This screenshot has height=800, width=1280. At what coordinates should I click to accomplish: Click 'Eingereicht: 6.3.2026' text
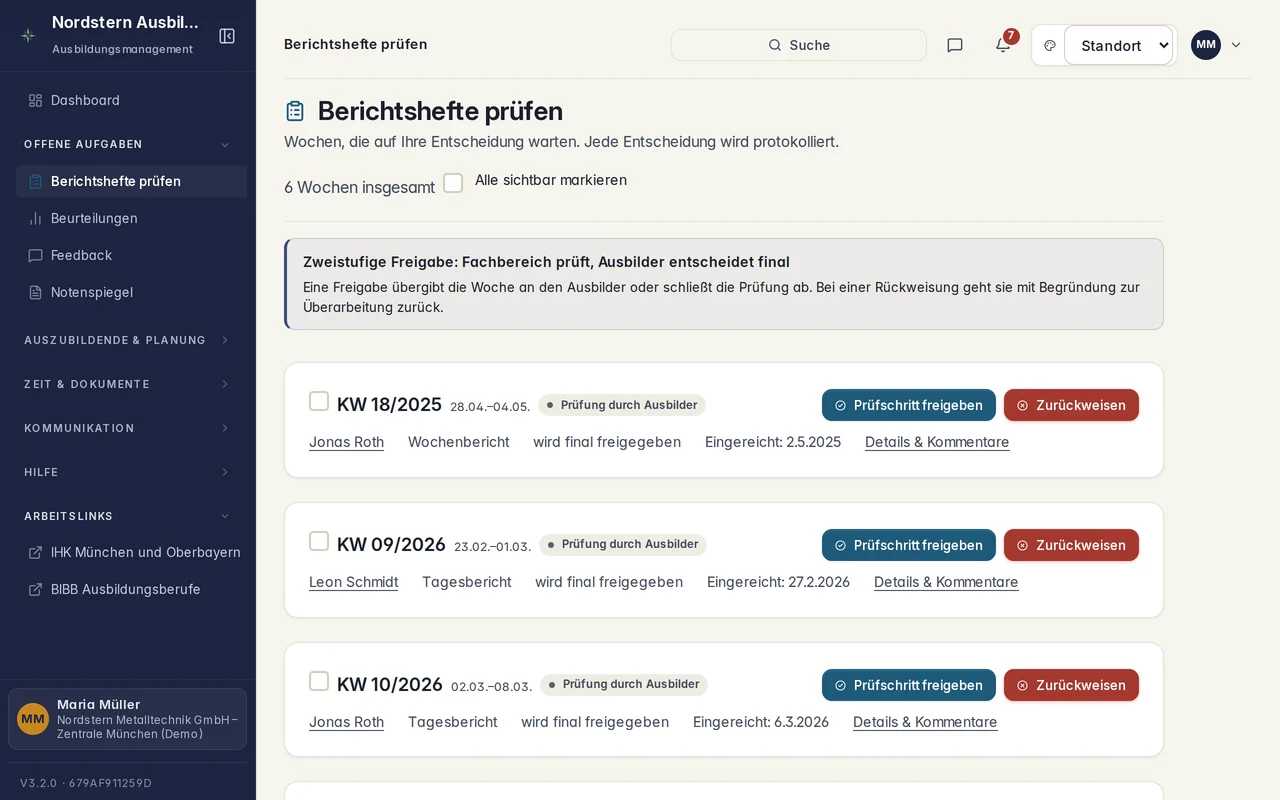click(x=761, y=722)
